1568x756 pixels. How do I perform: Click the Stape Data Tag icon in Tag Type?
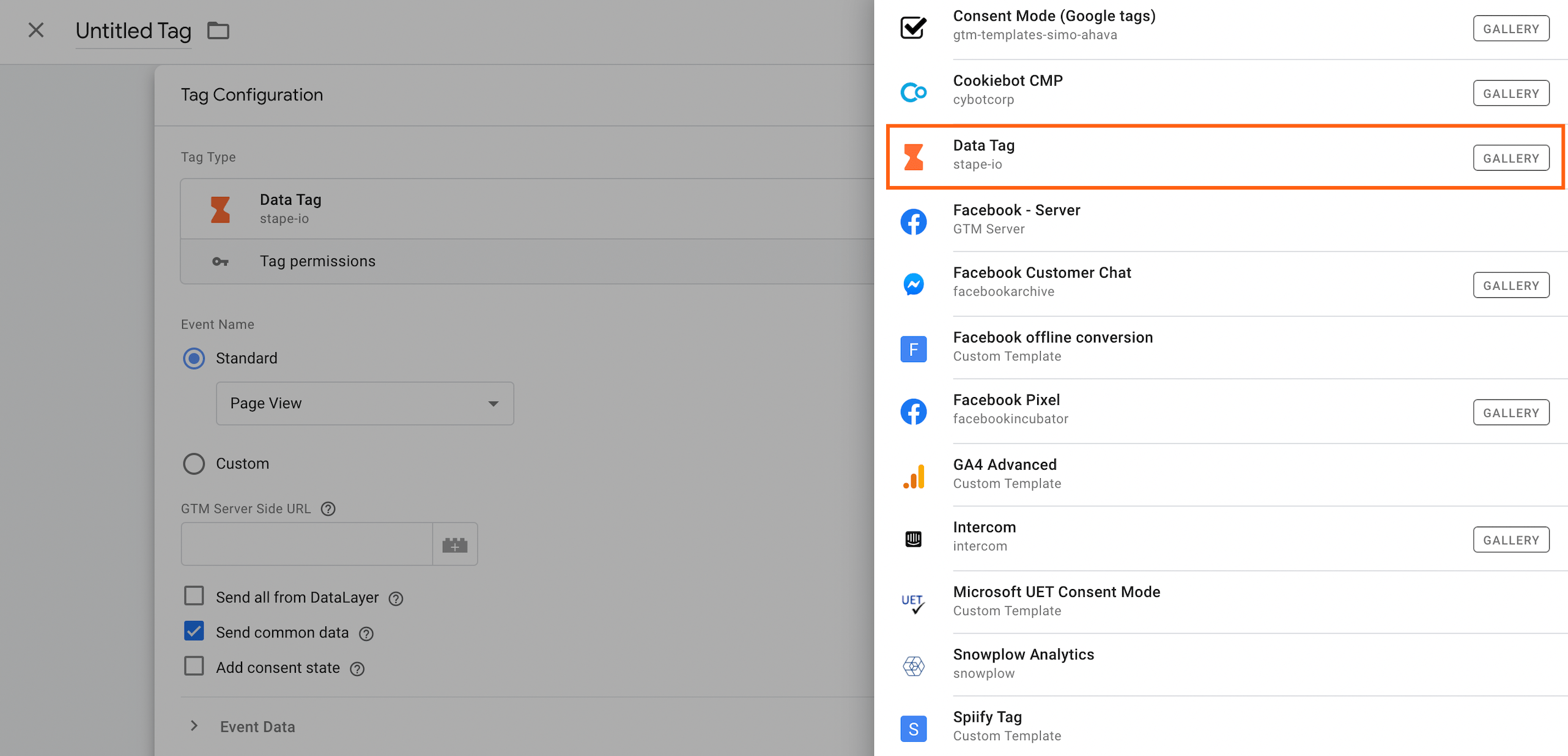pyautogui.click(x=220, y=209)
